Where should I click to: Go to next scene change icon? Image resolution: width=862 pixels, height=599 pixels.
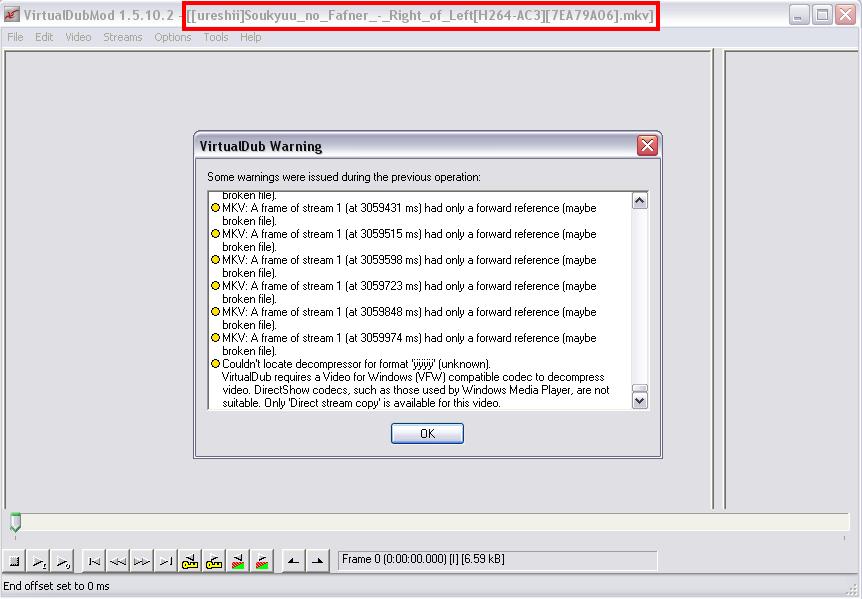[x=262, y=561]
